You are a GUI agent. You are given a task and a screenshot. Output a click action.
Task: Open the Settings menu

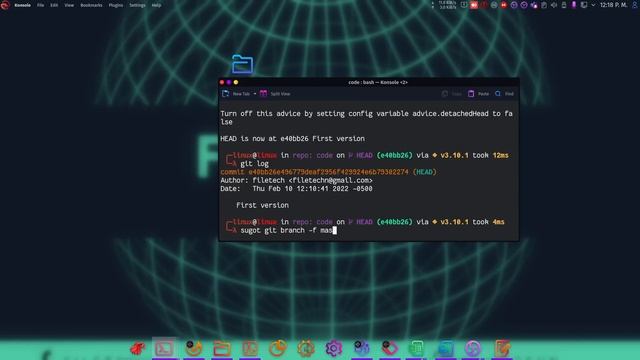pos(137,5)
